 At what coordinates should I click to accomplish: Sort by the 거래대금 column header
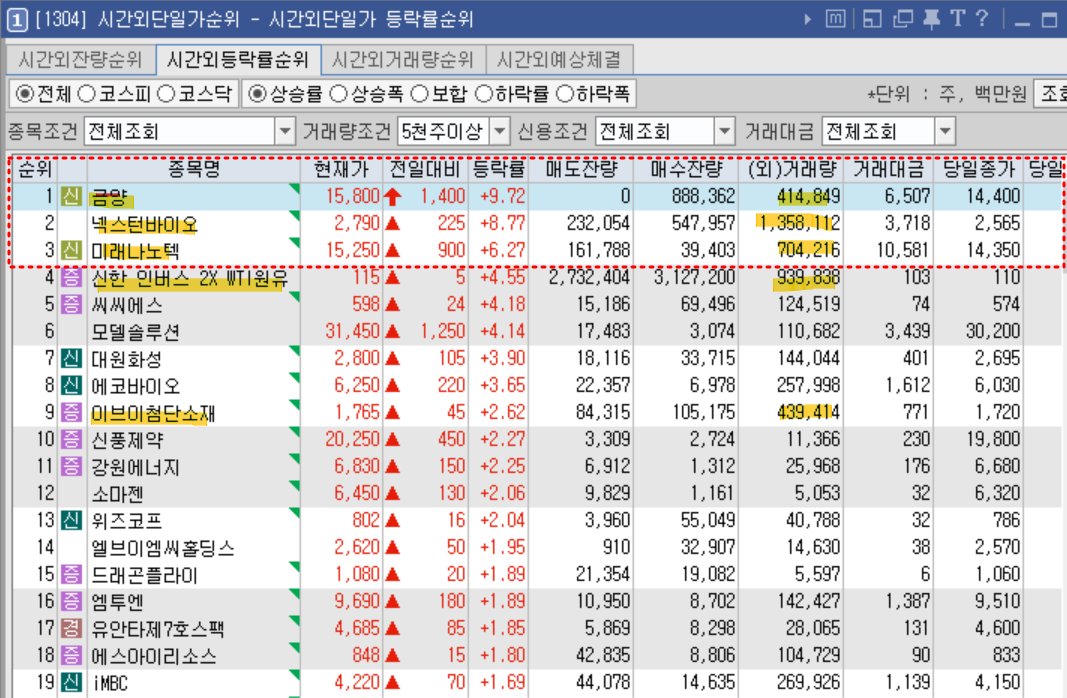tap(888, 169)
